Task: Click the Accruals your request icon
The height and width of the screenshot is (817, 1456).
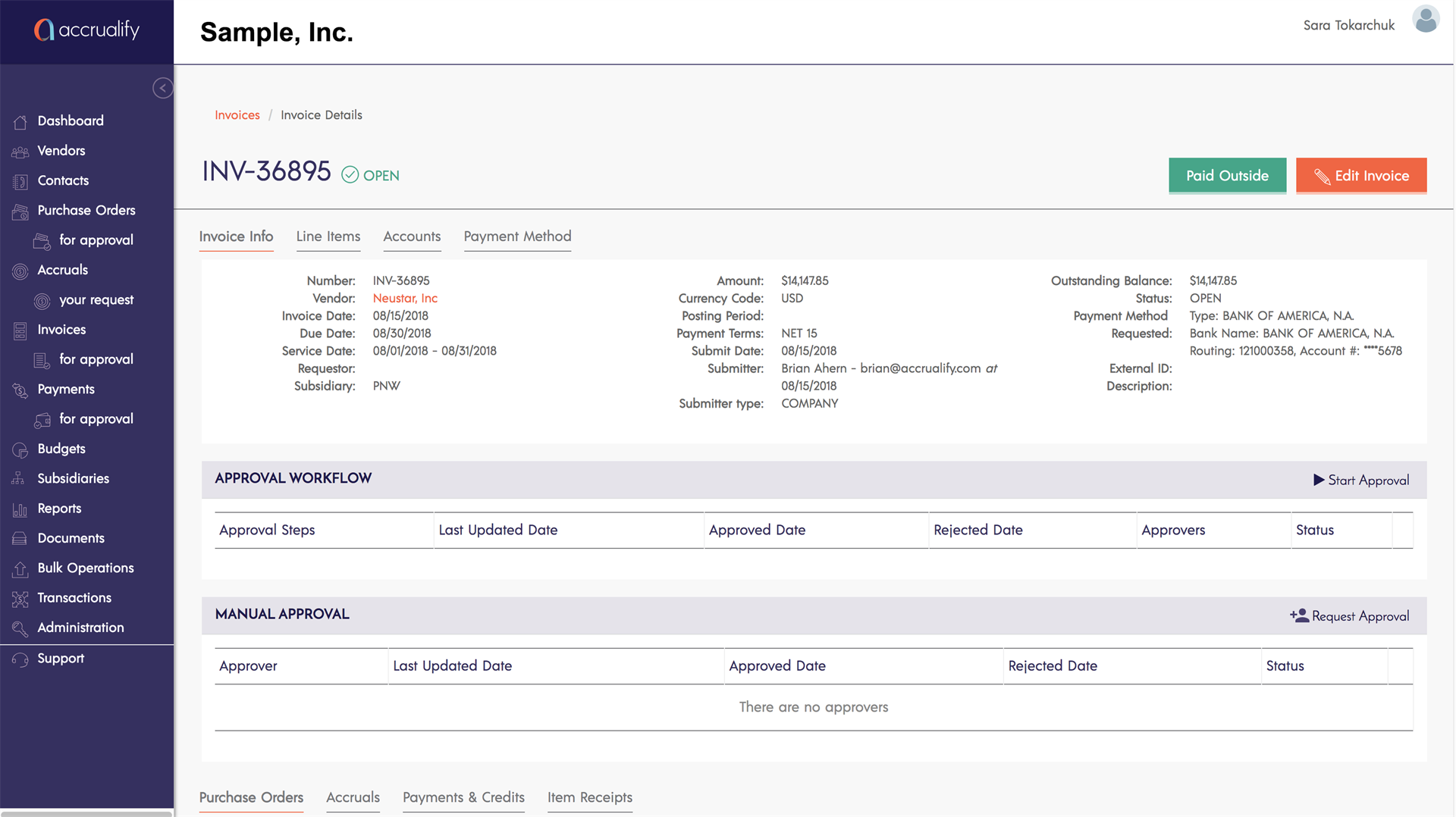Action: (x=42, y=301)
